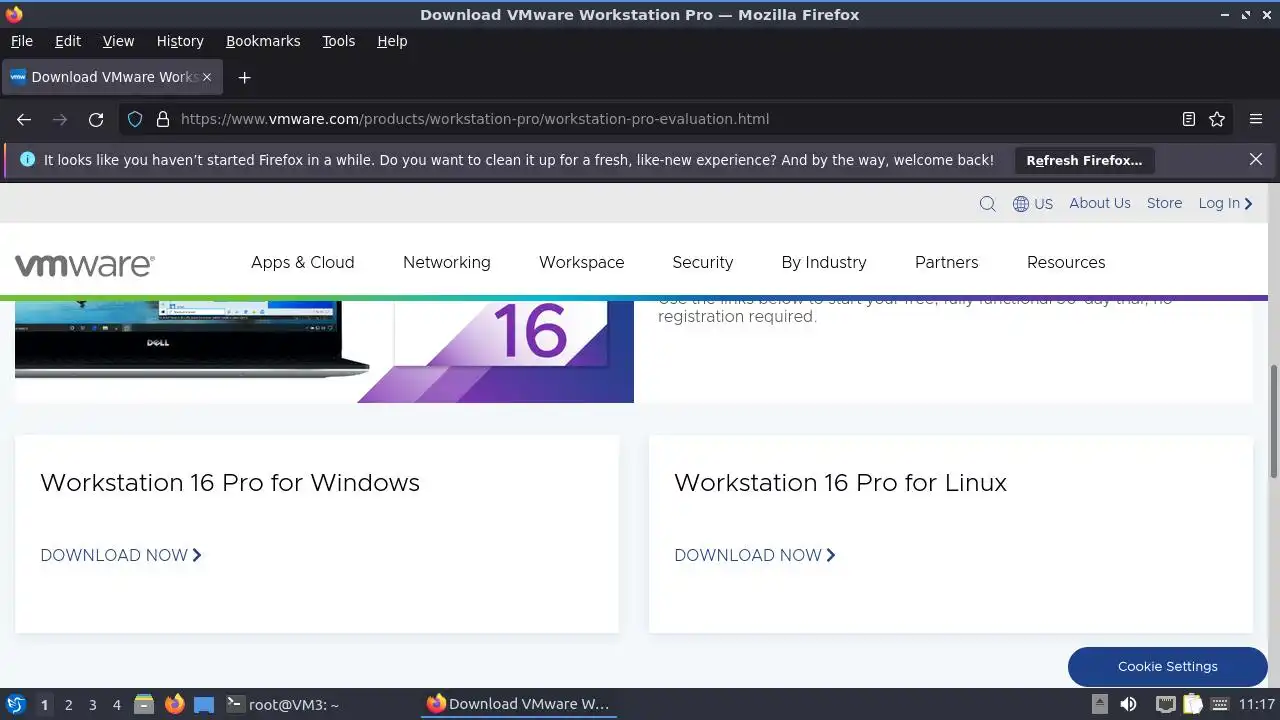
Task: Switch to workspace 3 in taskbar
Action: [92, 705]
